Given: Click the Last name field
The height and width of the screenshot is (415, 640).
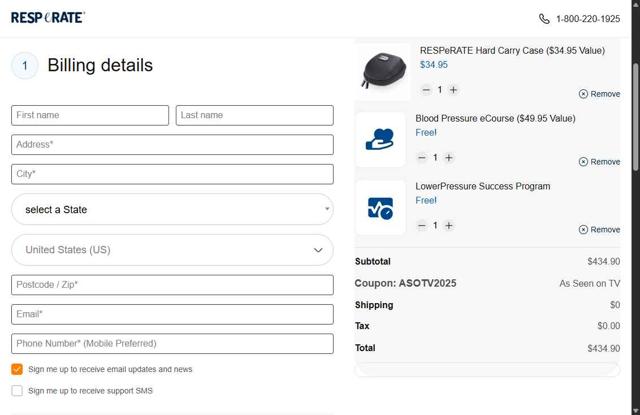Looking at the screenshot, I should coord(254,115).
